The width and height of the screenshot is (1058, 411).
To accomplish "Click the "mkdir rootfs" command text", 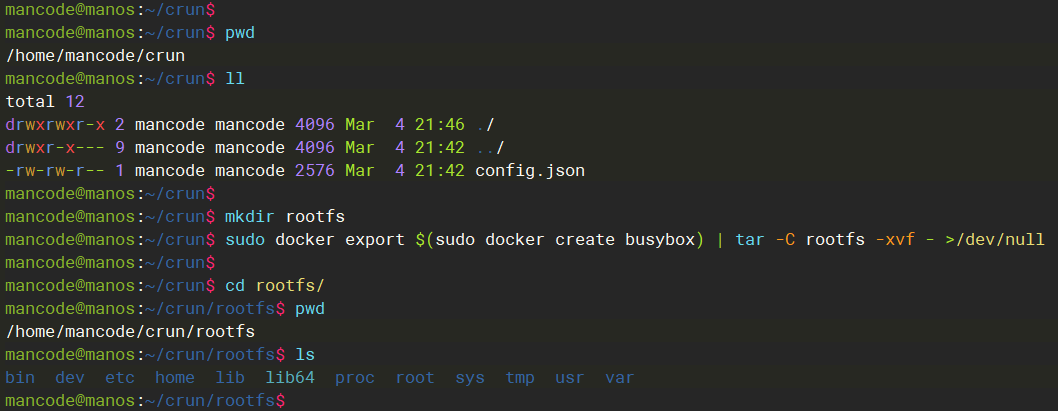I will pyautogui.click(x=285, y=216).
